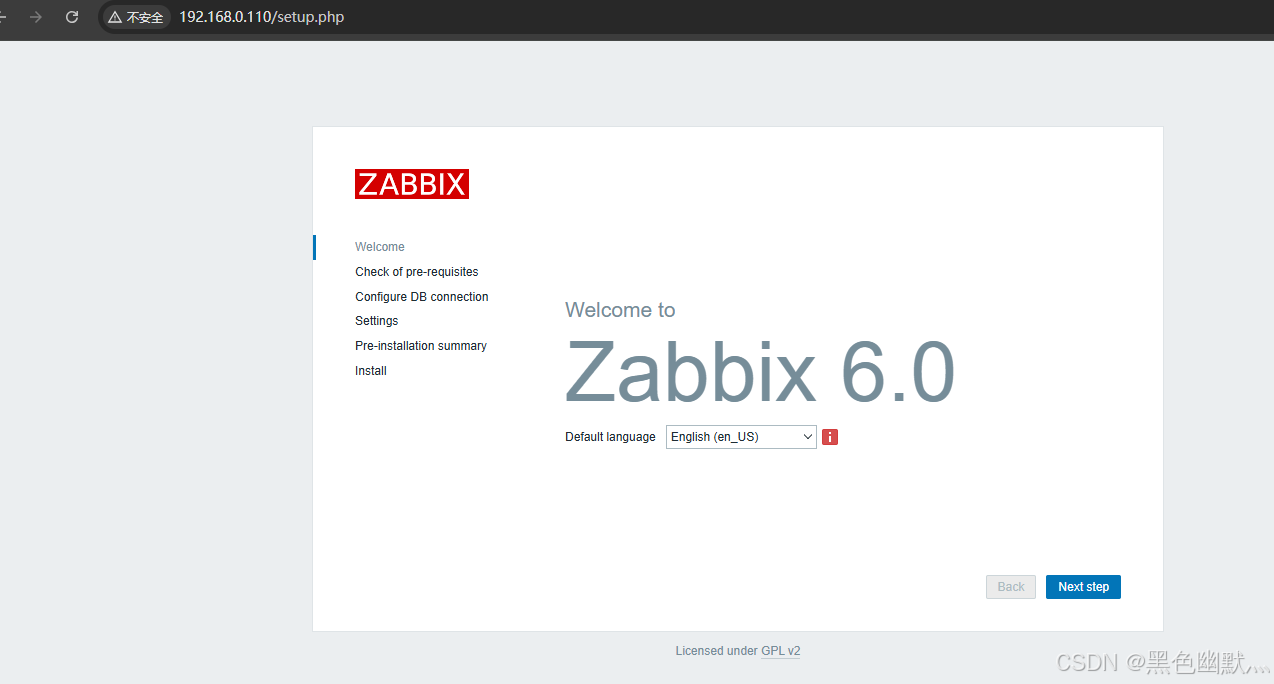Click the 'Welcome to' heading text
The height and width of the screenshot is (684, 1274).
point(620,310)
